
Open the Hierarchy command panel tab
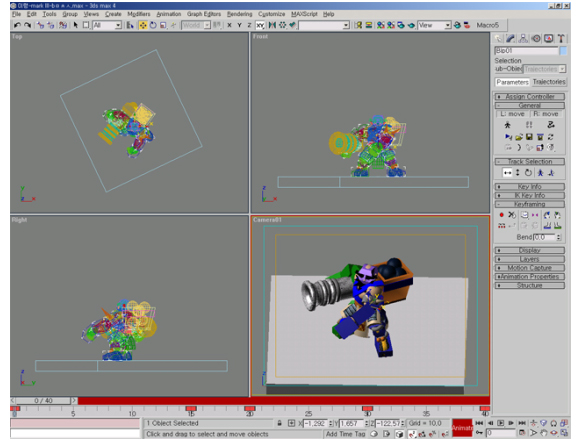coord(523,39)
